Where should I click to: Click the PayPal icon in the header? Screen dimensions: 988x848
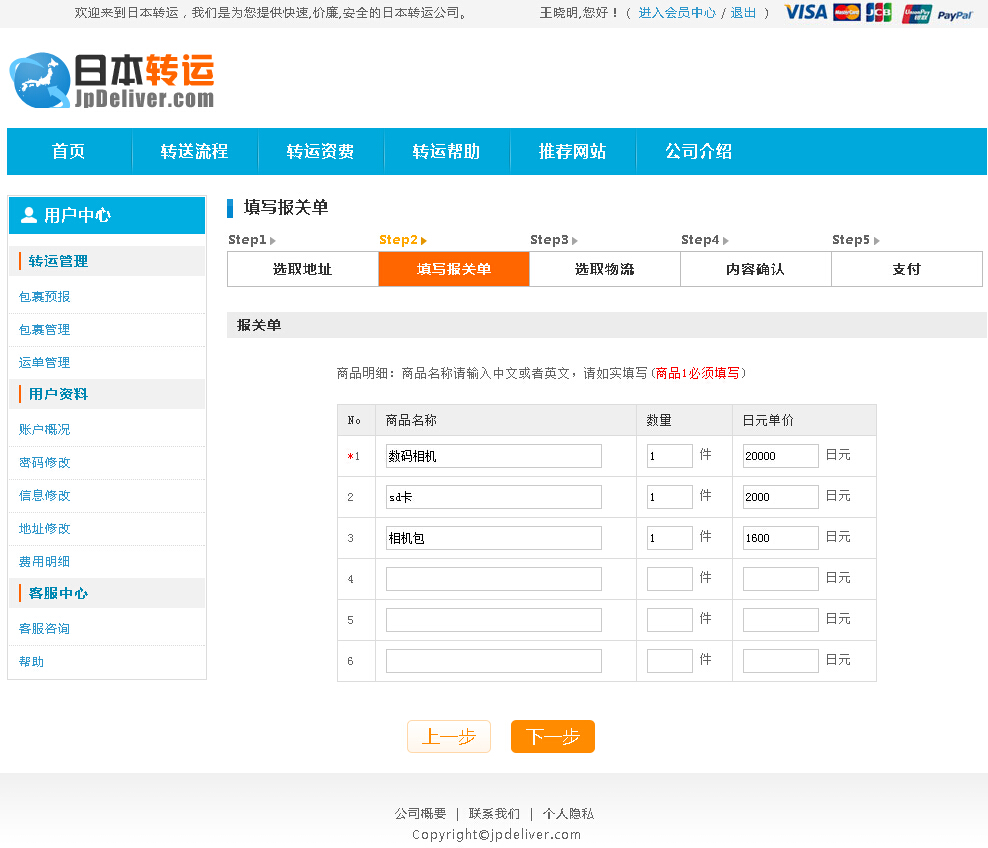click(x=957, y=15)
